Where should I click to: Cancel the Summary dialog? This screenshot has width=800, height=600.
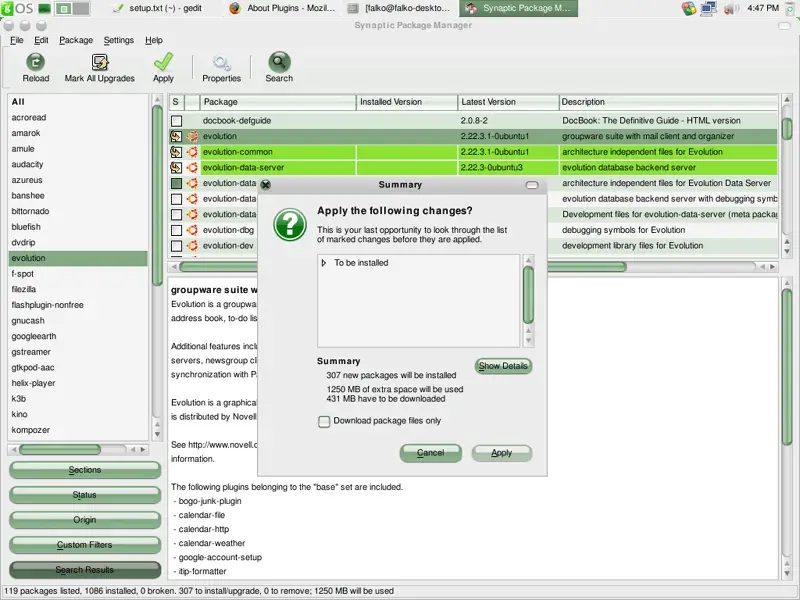(x=431, y=453)
